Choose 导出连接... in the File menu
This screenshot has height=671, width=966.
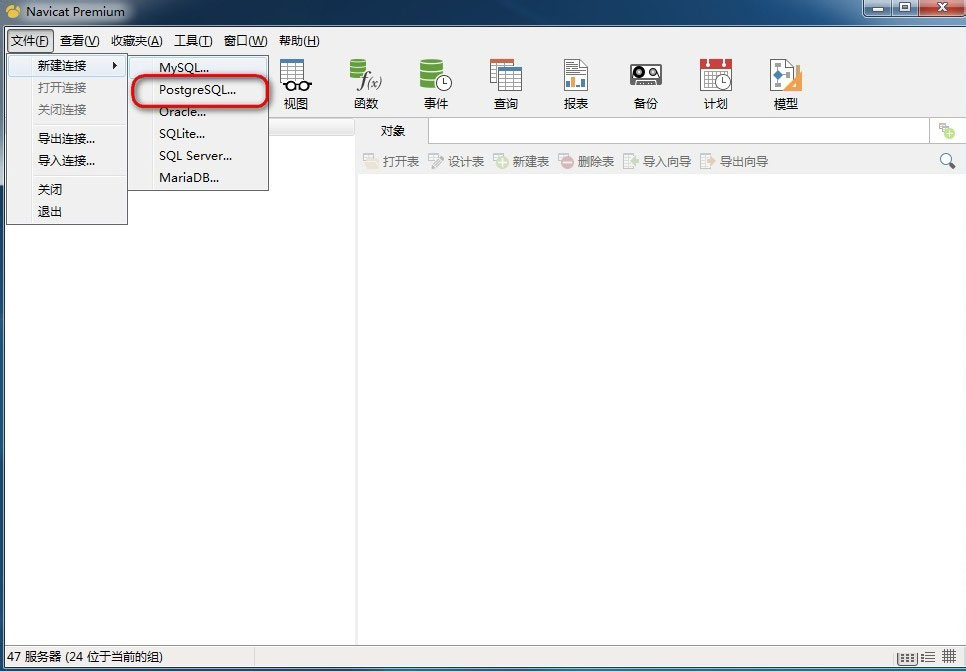click(67, 139)
